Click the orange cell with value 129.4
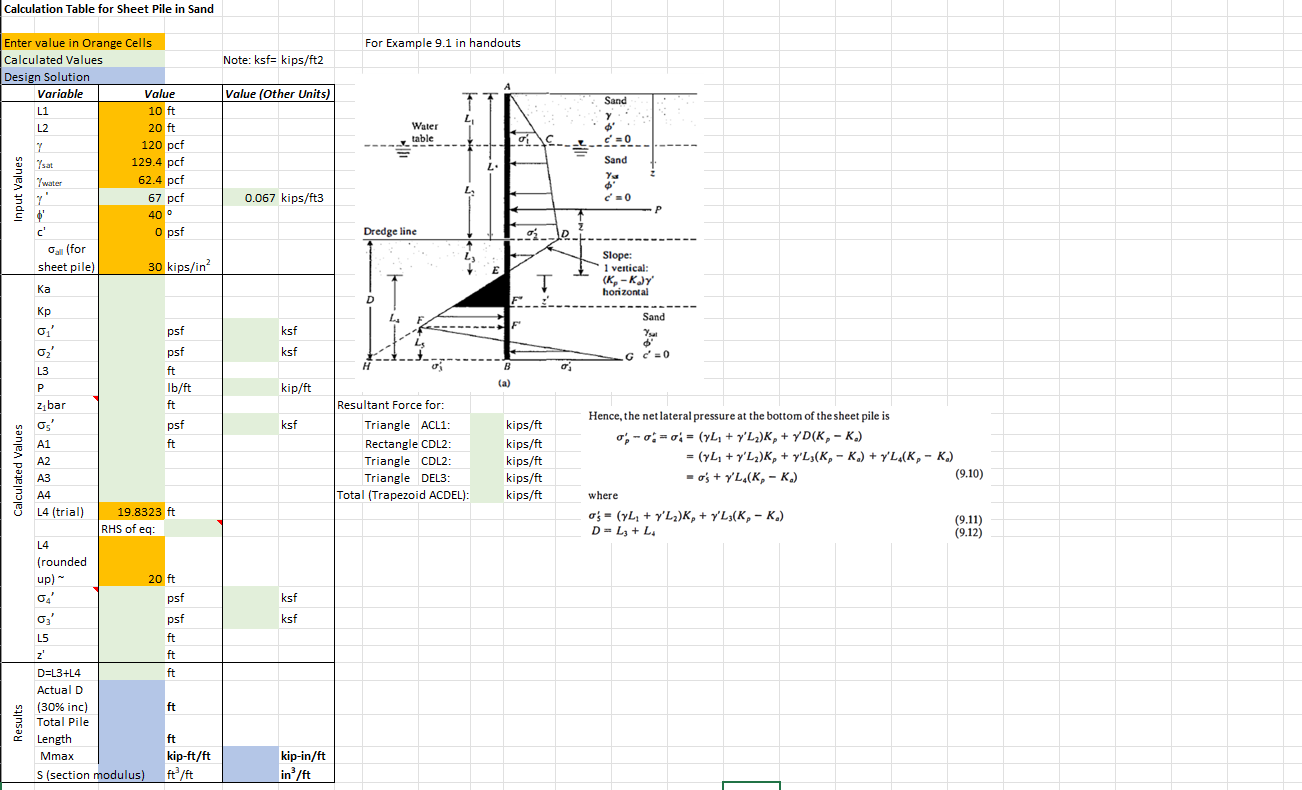The image size is (1302, 790). (x=132, y=162)
